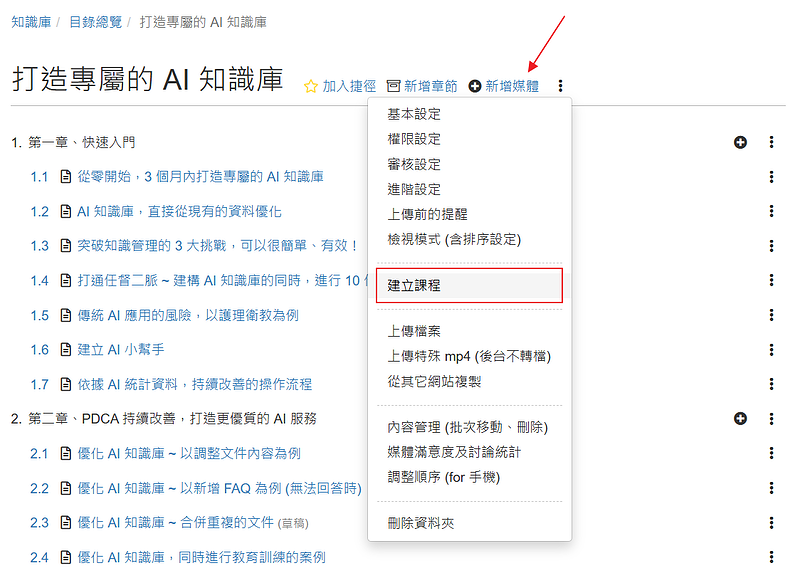Open three-dot menu next to page title
Screen dimensions: 800x573
(560, 87)
